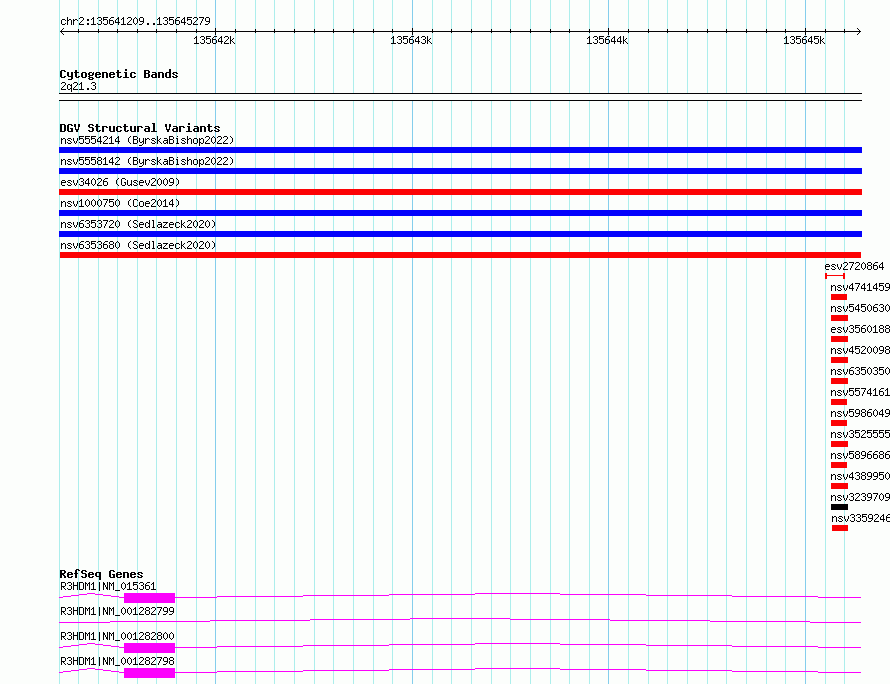Click the blue bar under nsv5554214
This screenshot has height=684, width=890.
(x=460, y=150)
